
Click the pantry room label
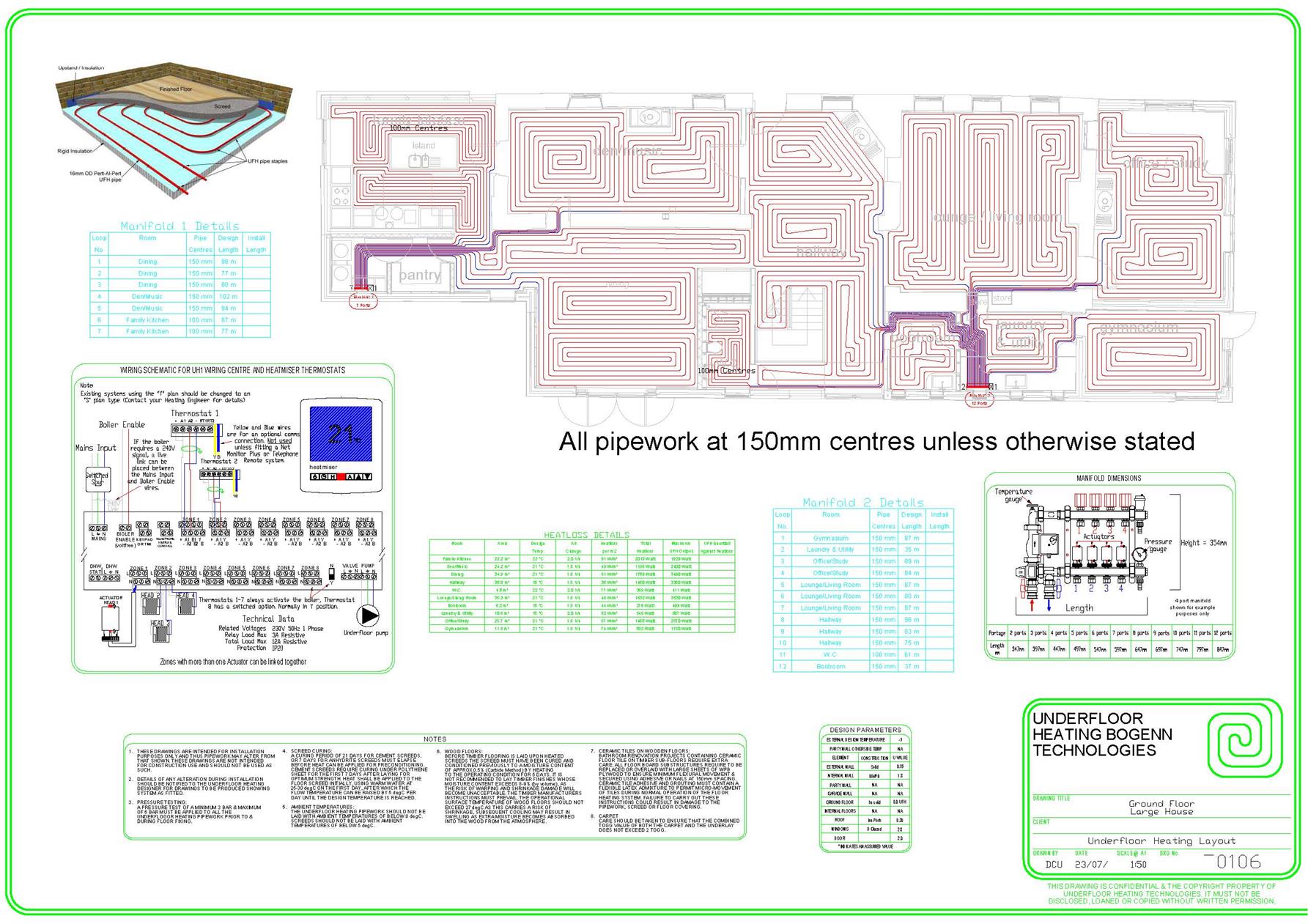pos(419,276)
